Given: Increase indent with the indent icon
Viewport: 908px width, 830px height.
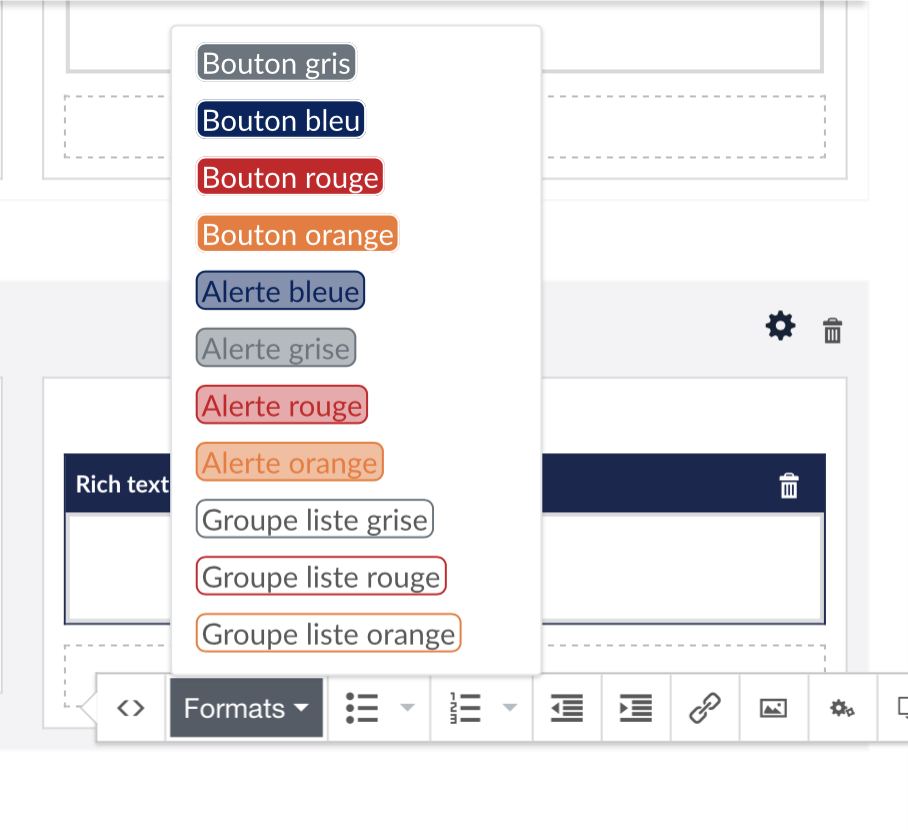Looking at the screenshot, I should 636,708.
